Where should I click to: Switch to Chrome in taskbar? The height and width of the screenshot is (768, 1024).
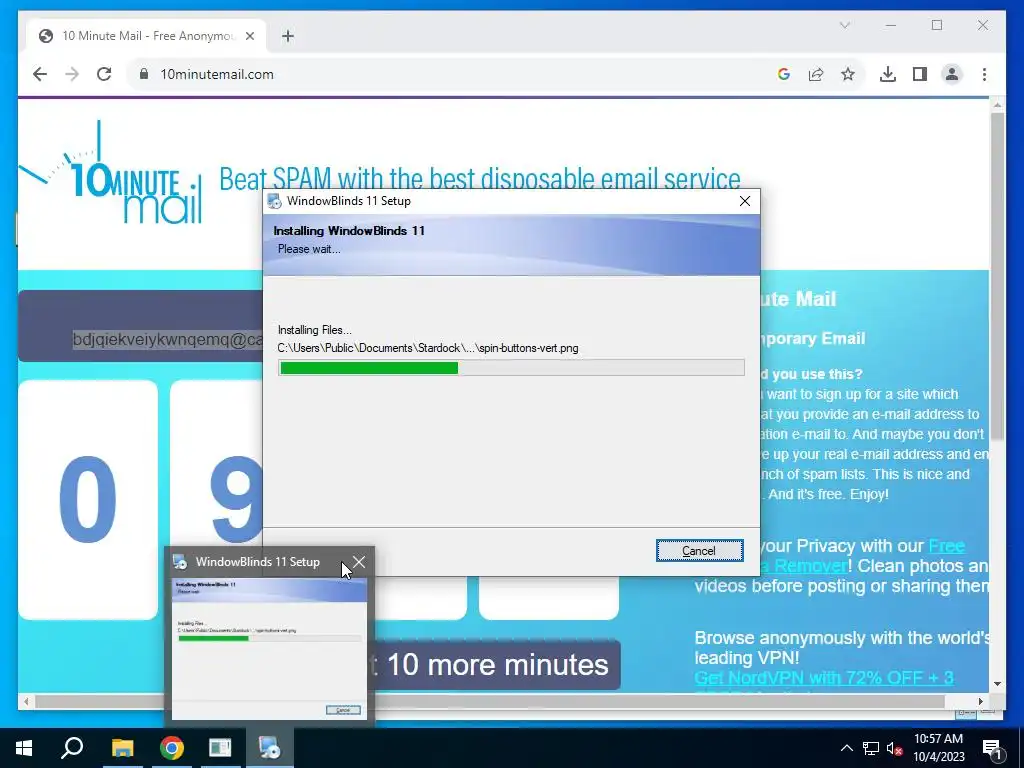point(171,748)
